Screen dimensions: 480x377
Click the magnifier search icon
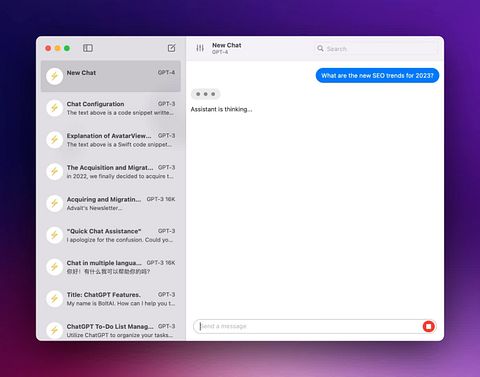point(320,48)
